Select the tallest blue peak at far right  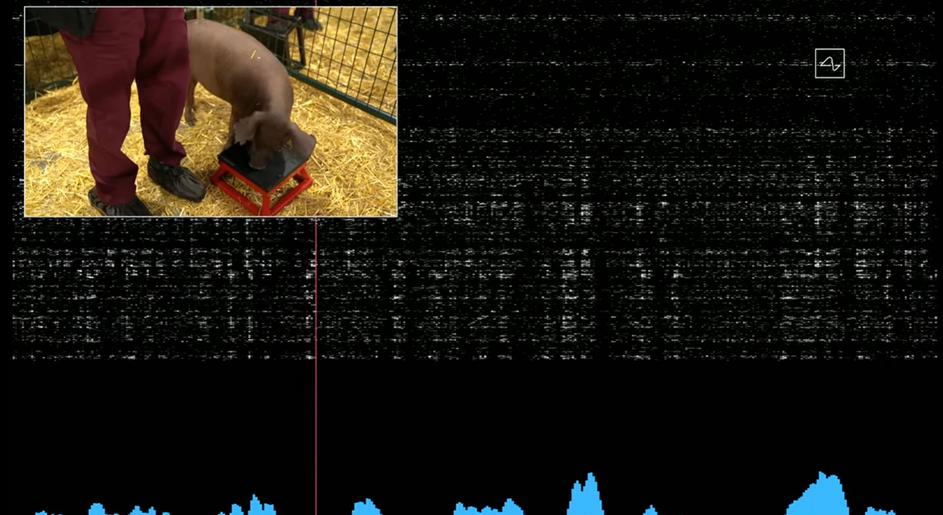coord(823,494)
